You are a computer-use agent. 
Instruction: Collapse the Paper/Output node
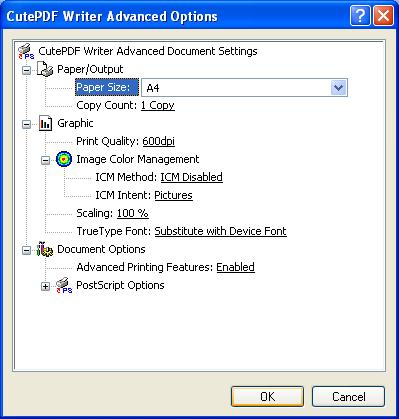(x=26, y=70)
